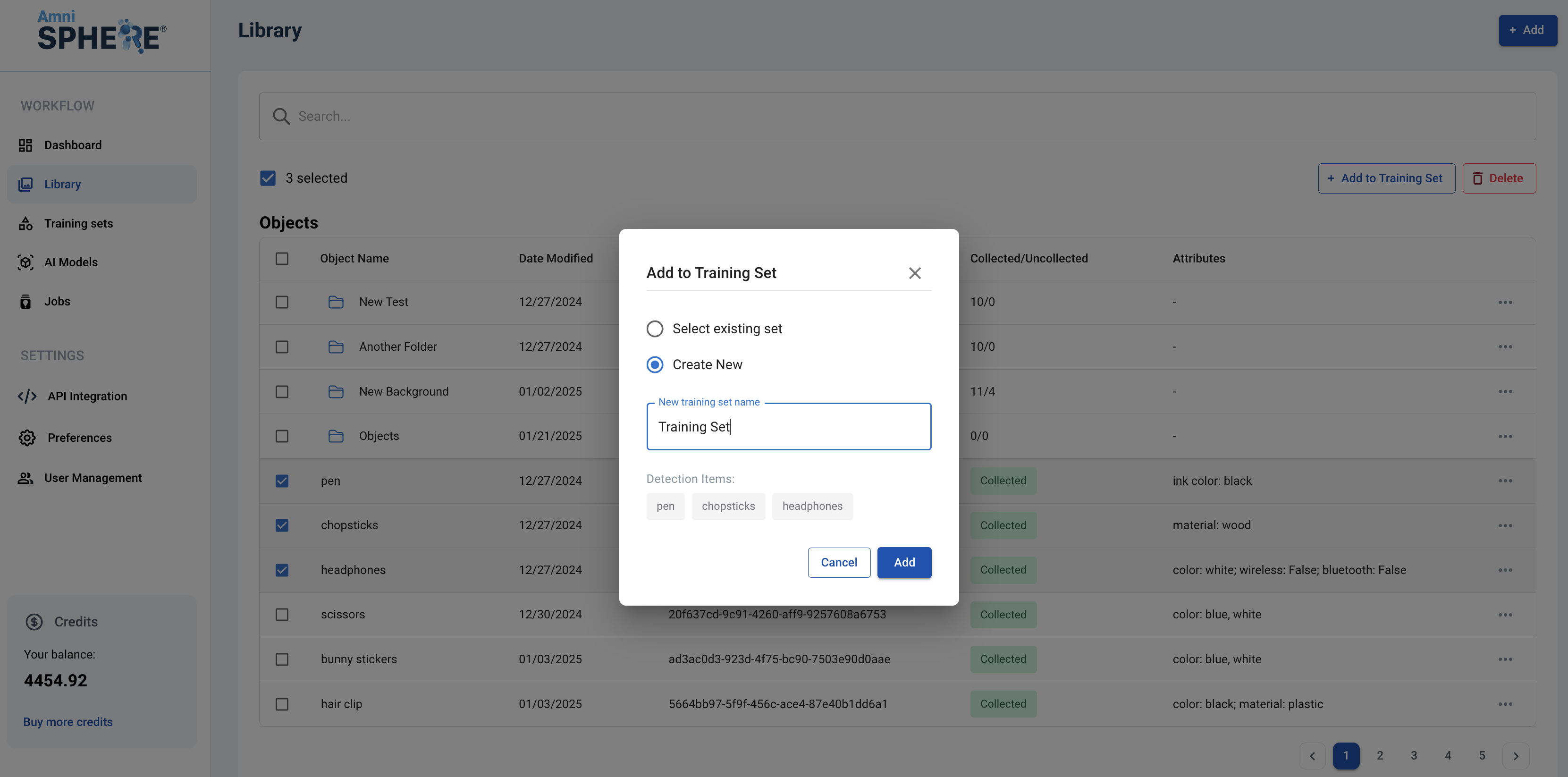Viewport: 1568px width, 777px height.
Task: Click the API Integration code icon
Action: click(27, 397)
